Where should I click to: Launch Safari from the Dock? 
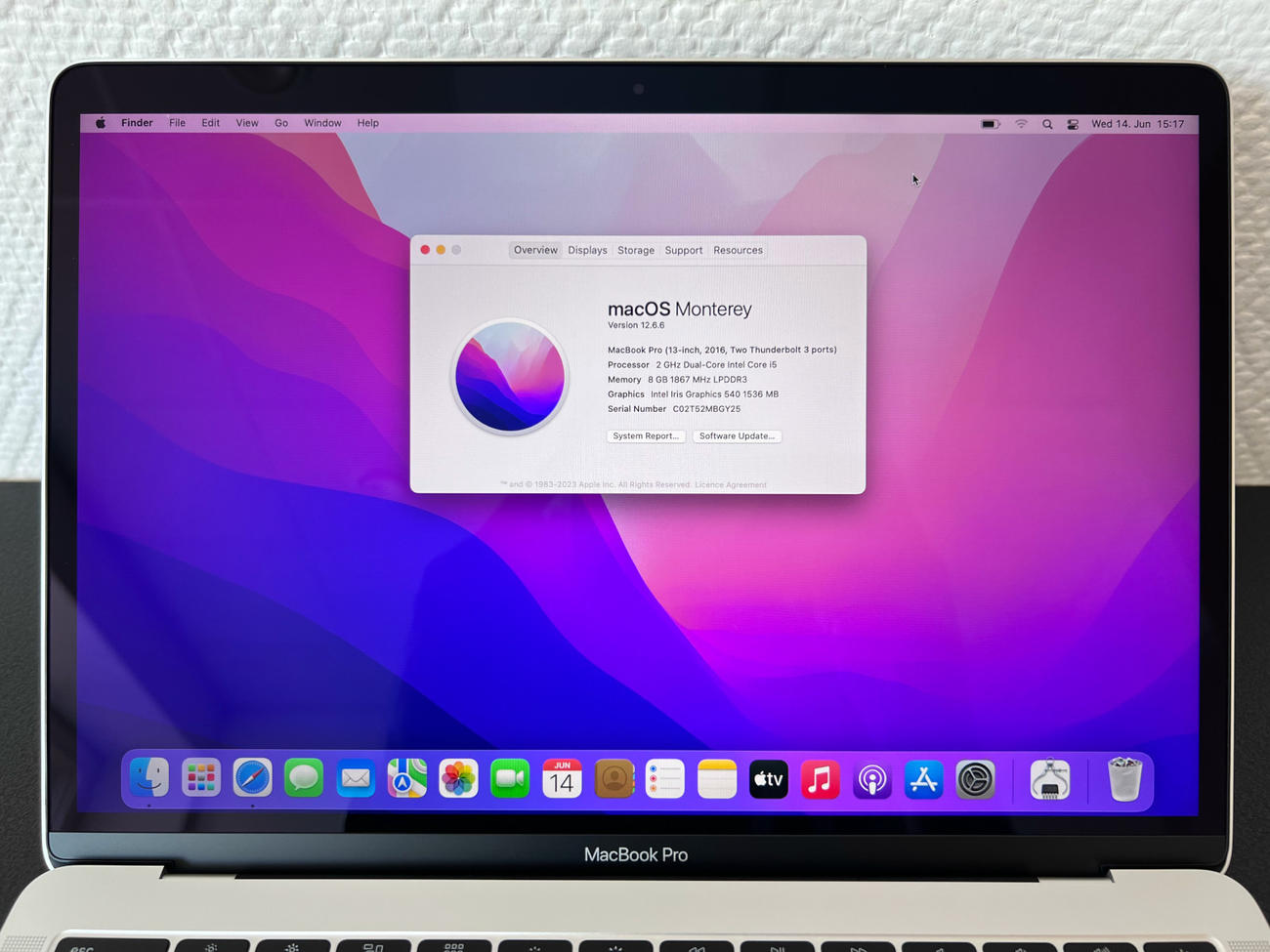252,778
